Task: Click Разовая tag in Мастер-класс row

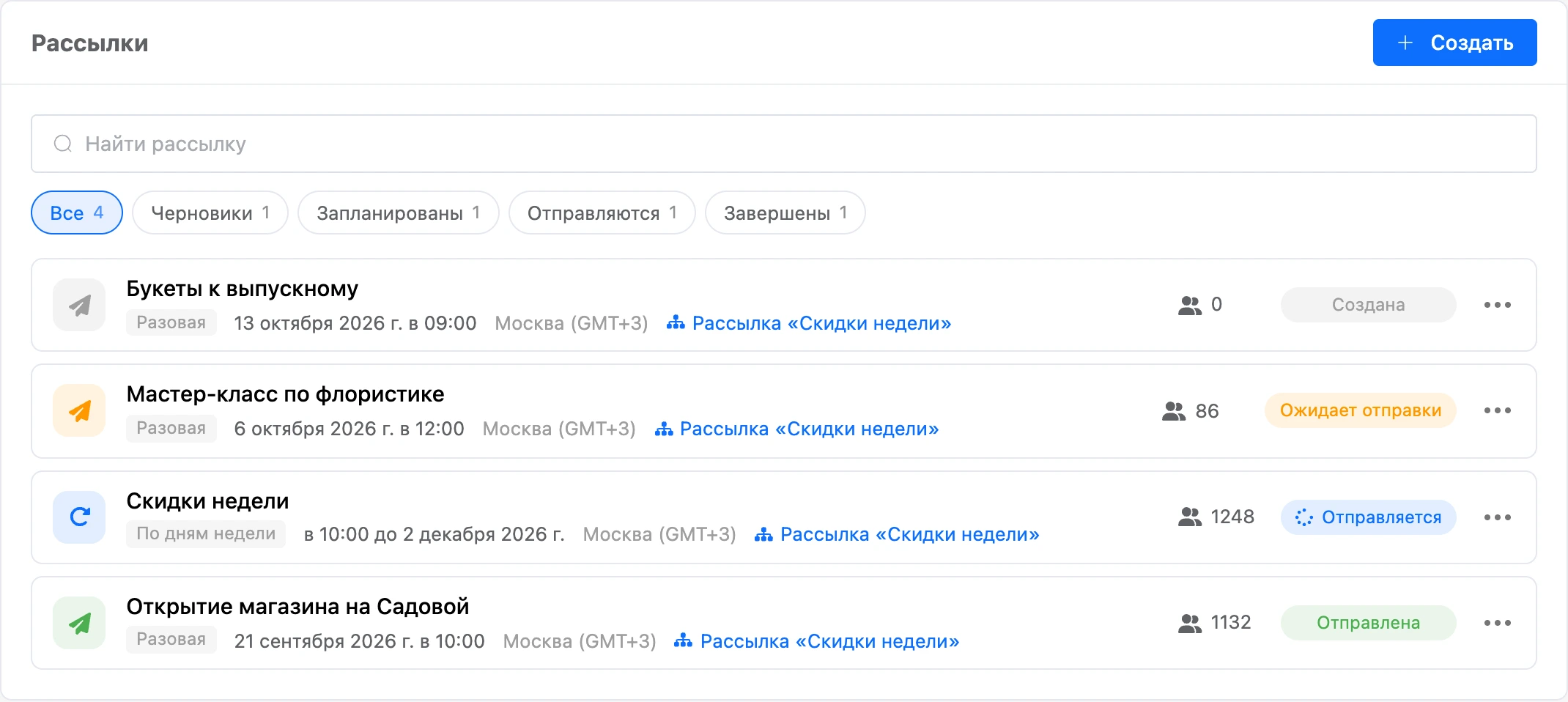Action: tap(171, 428)
